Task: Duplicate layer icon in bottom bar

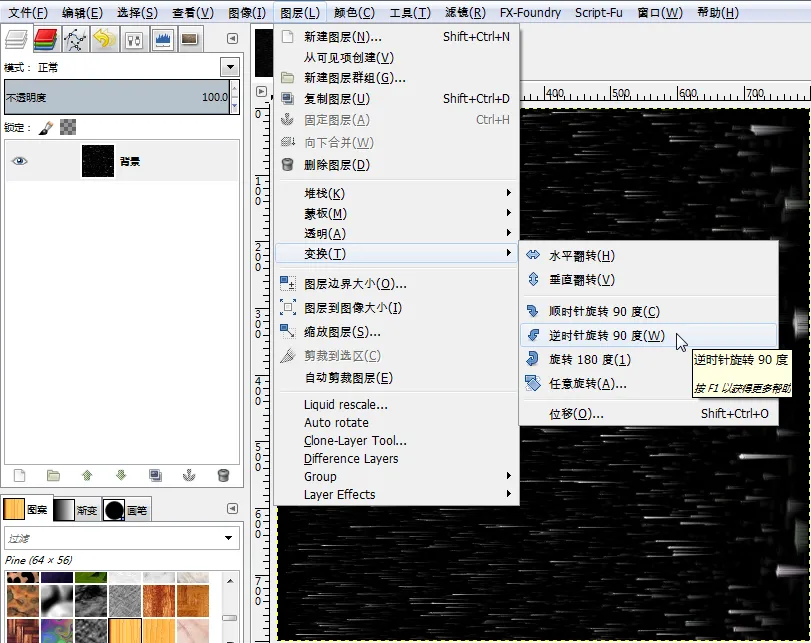Action: coord(155,475)
